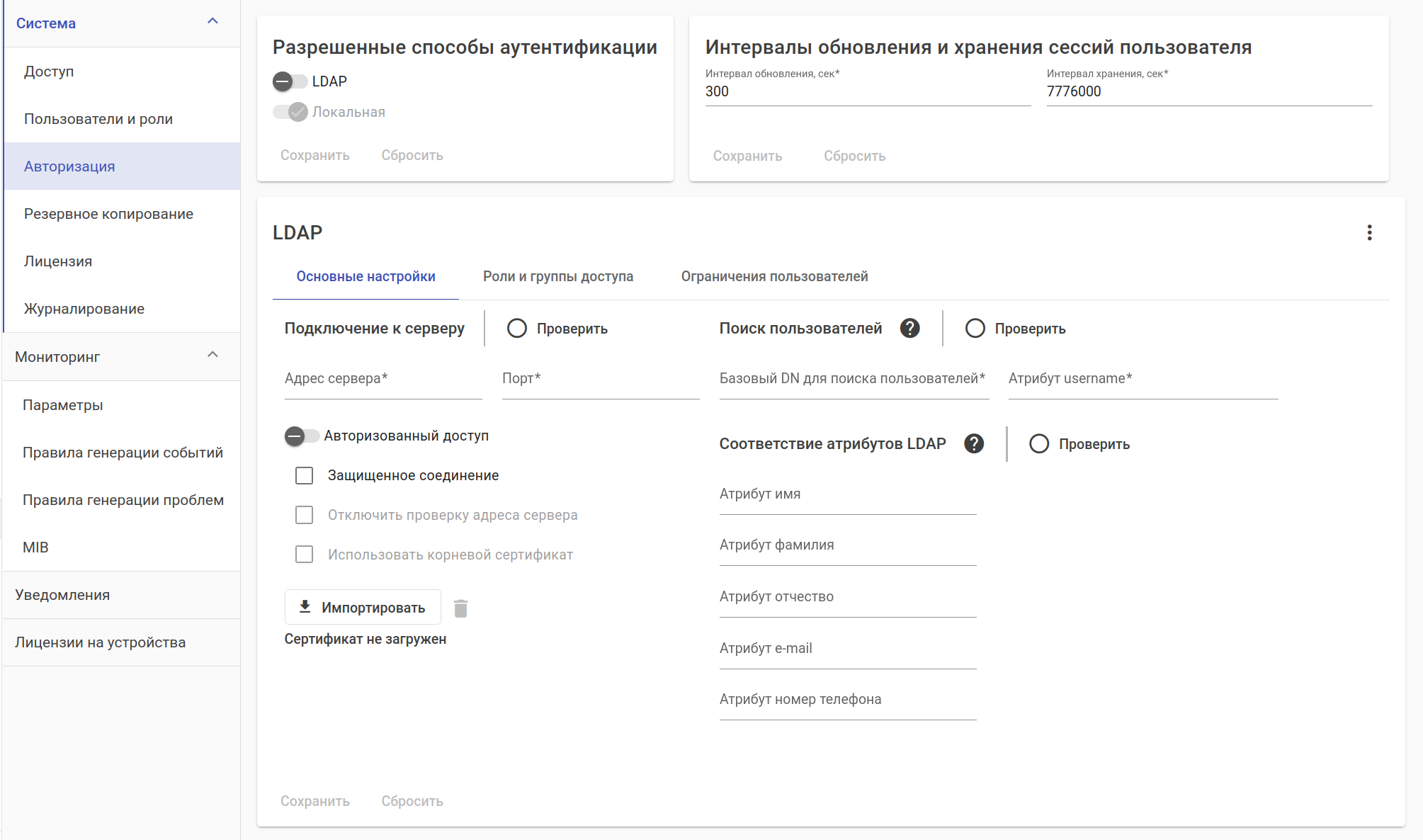Open the Роли и группы доступа tab
This screenshot has width=1423, height=840.
pyautogui.click(x=558, y=277)
